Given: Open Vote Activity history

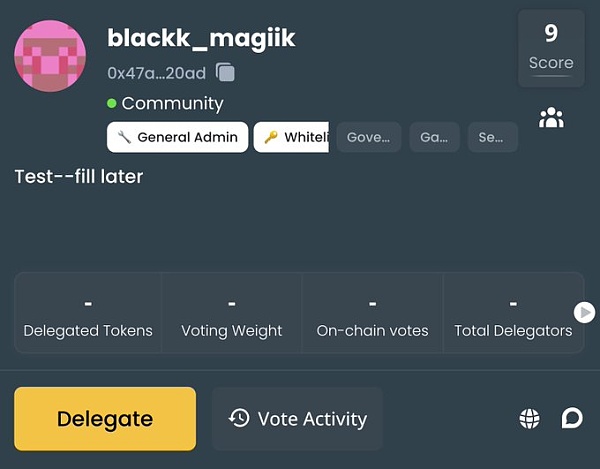Looking at the screenshot, I should [x=297, y=419].
